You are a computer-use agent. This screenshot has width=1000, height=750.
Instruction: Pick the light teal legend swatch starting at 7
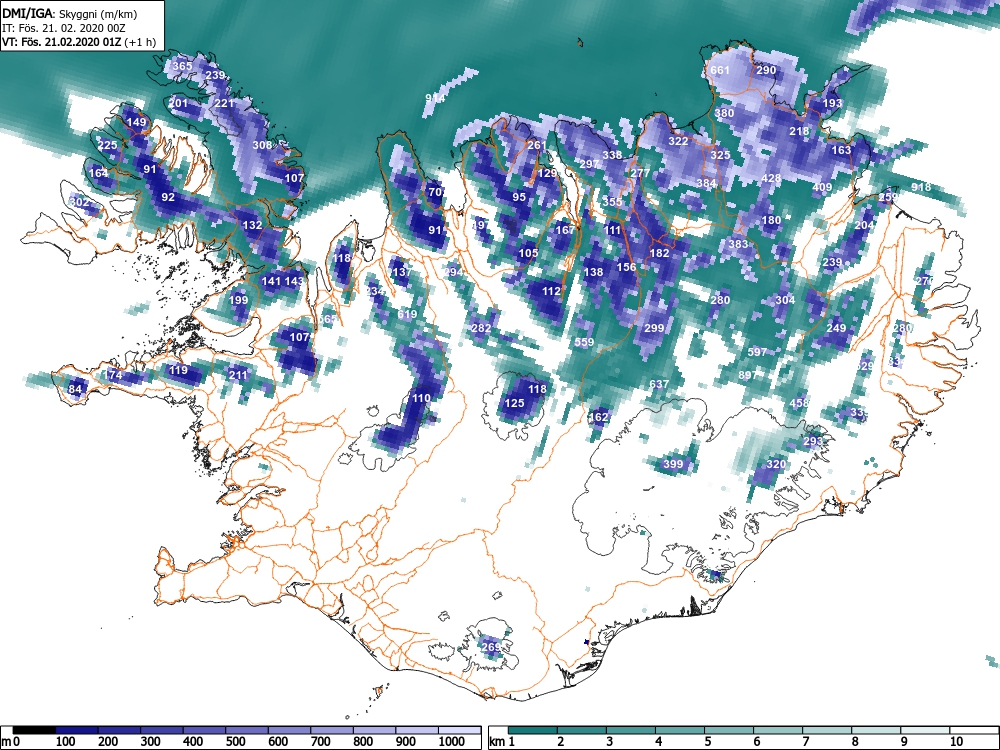pyautogui.click(x=827, y=730)
